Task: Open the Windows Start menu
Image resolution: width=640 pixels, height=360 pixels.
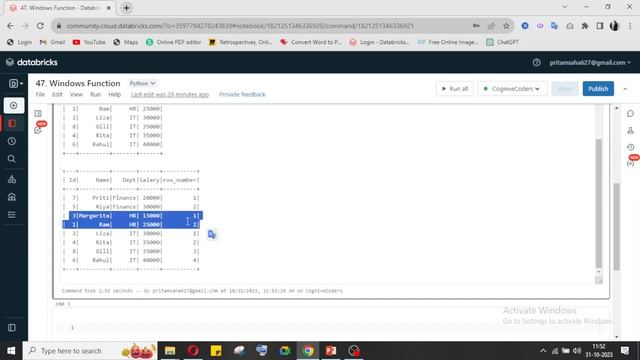Action: [x=11, y=351]
